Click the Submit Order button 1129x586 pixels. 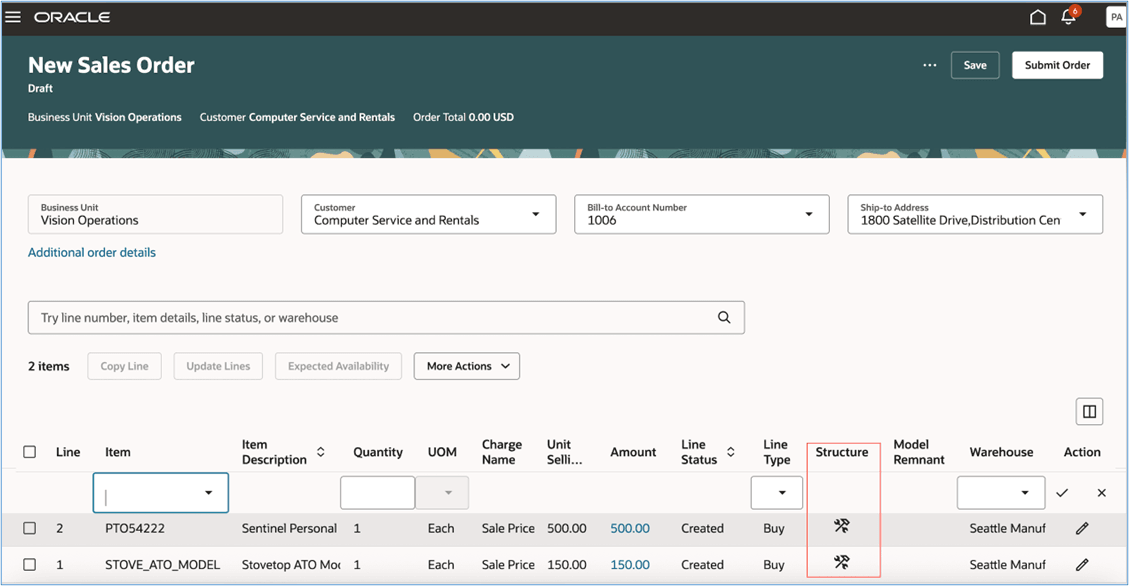(1057, 65)
